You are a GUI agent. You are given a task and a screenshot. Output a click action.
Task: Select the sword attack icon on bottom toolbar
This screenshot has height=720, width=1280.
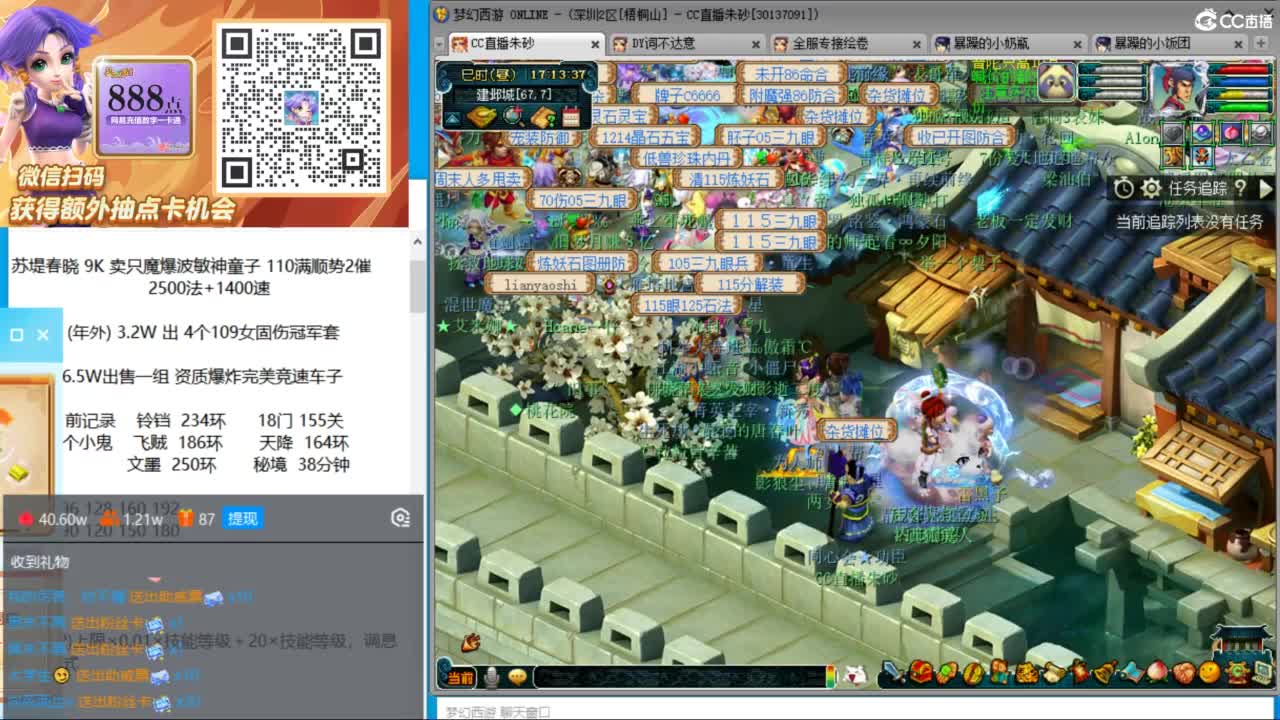coord(893,673)
